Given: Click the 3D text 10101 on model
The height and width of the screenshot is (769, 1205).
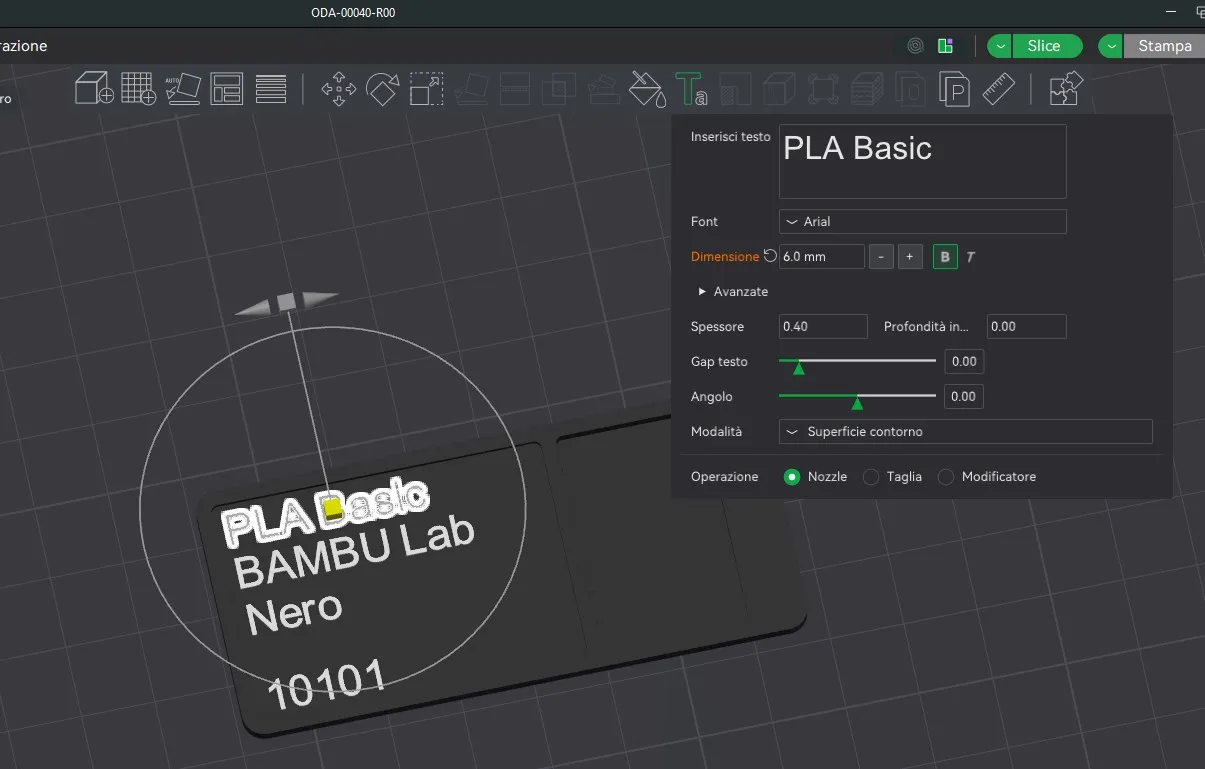Looking at the screenshot, I should tap(326, 685).
